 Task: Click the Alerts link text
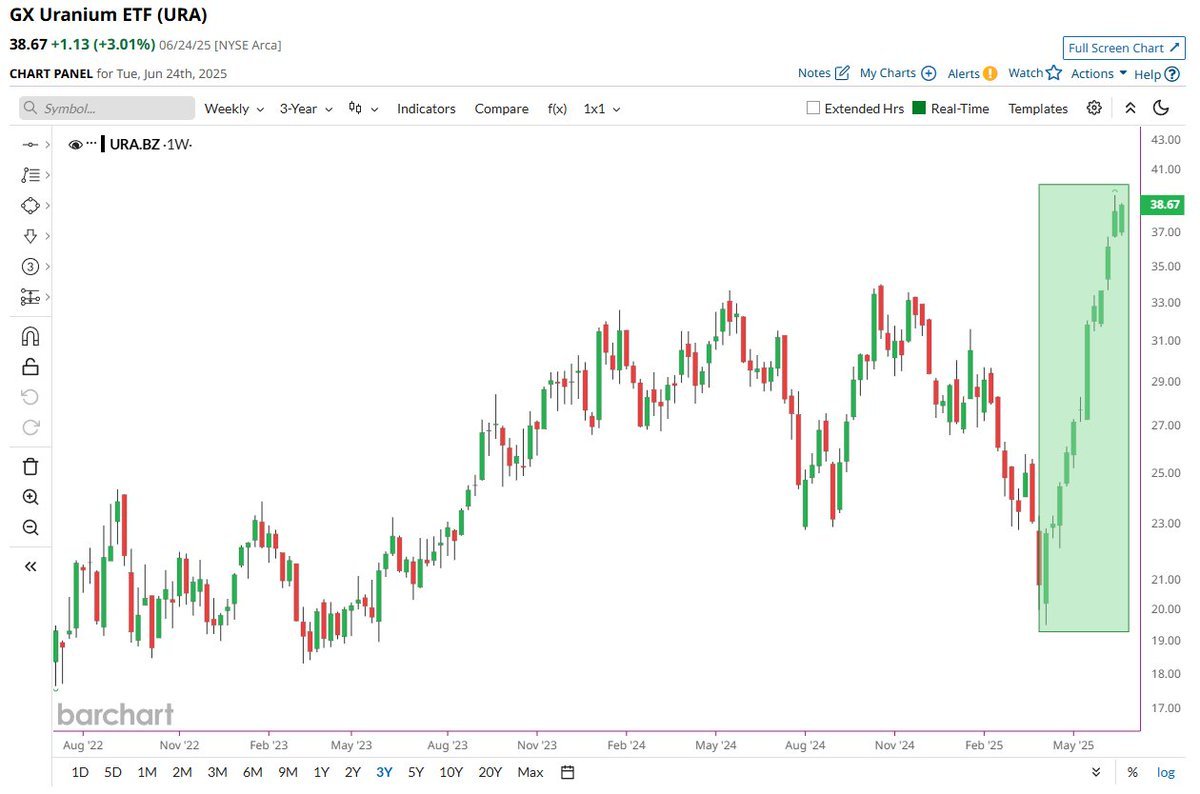[963, 73]
